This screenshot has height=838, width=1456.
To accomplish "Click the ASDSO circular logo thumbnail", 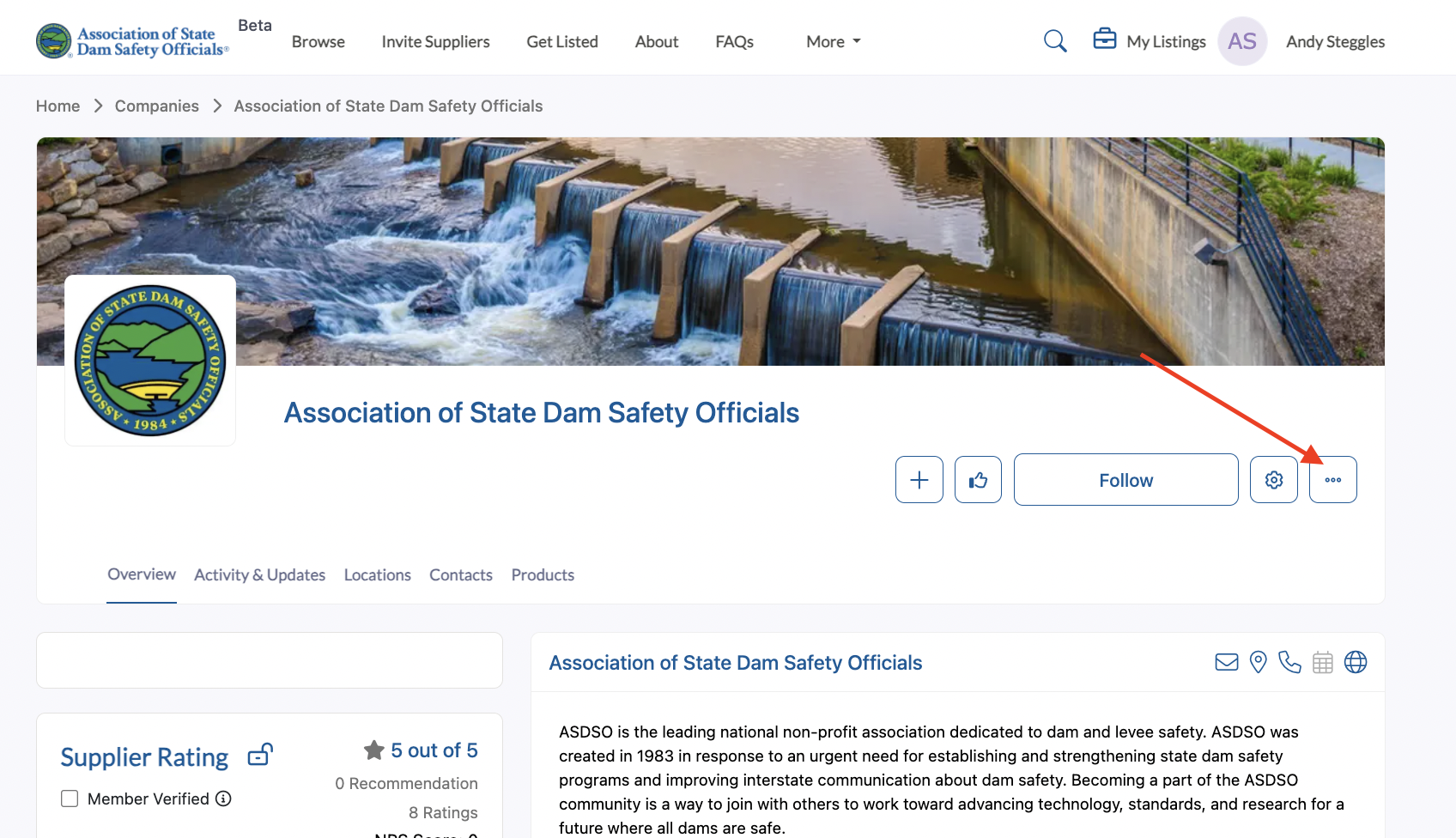I will pyautogui.click(x=150, y=361).
